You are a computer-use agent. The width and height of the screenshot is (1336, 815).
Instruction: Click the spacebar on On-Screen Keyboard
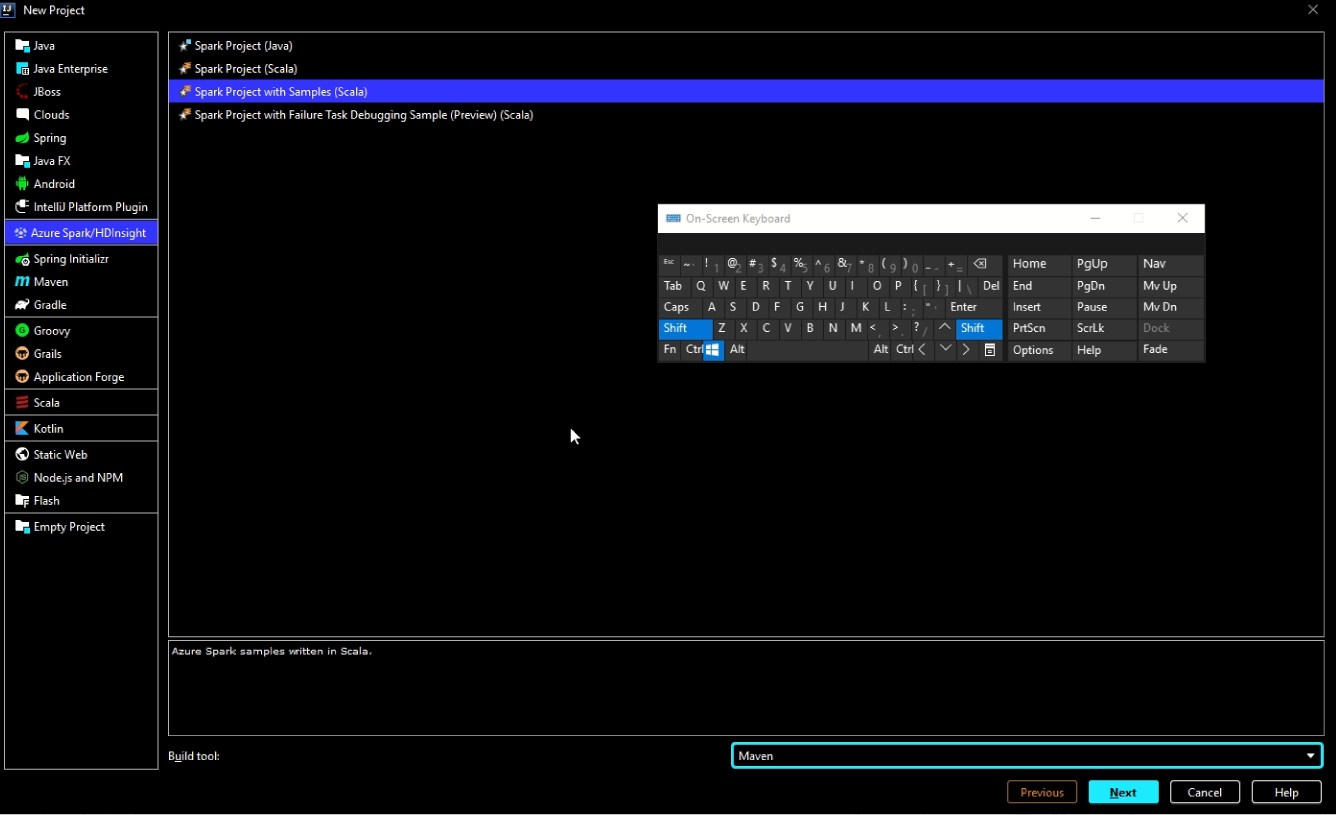[x=809, y=350]
